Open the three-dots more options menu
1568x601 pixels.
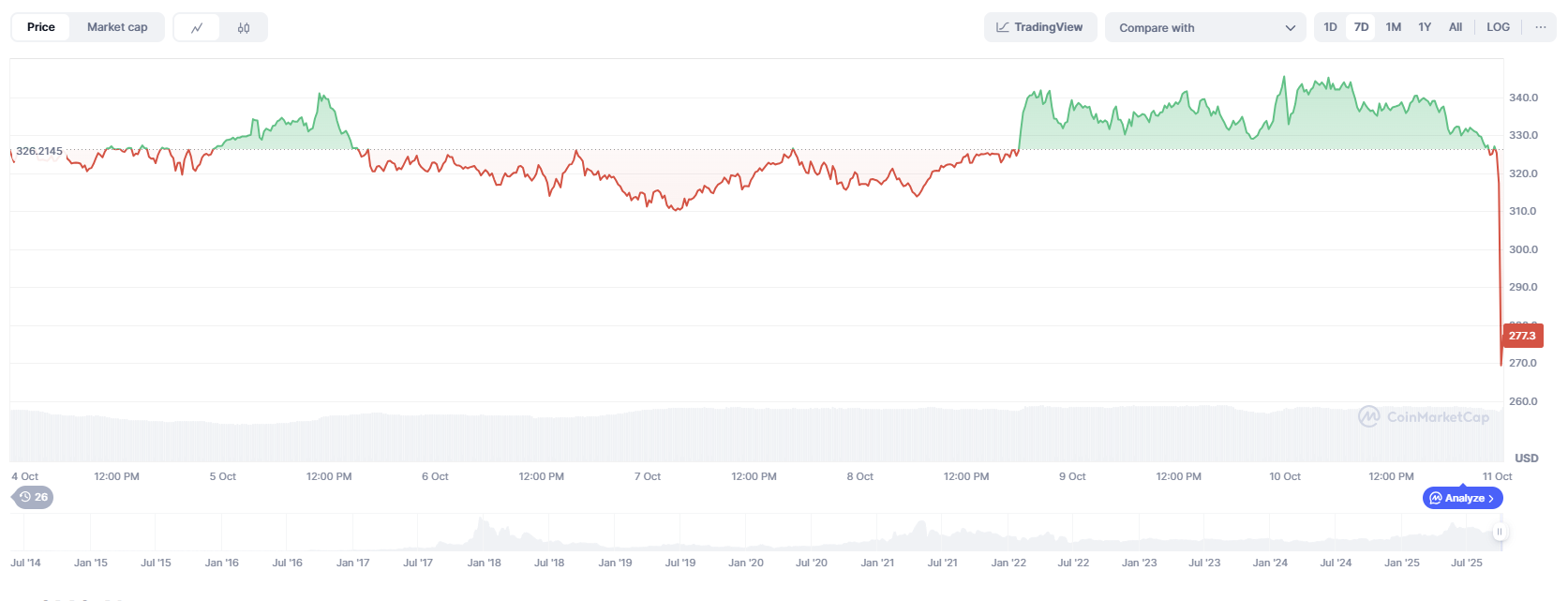click(1540, 27)
